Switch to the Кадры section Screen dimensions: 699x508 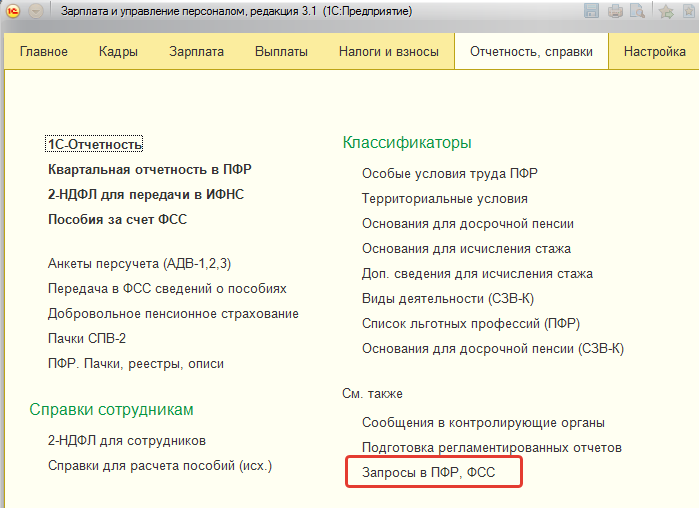118,52
